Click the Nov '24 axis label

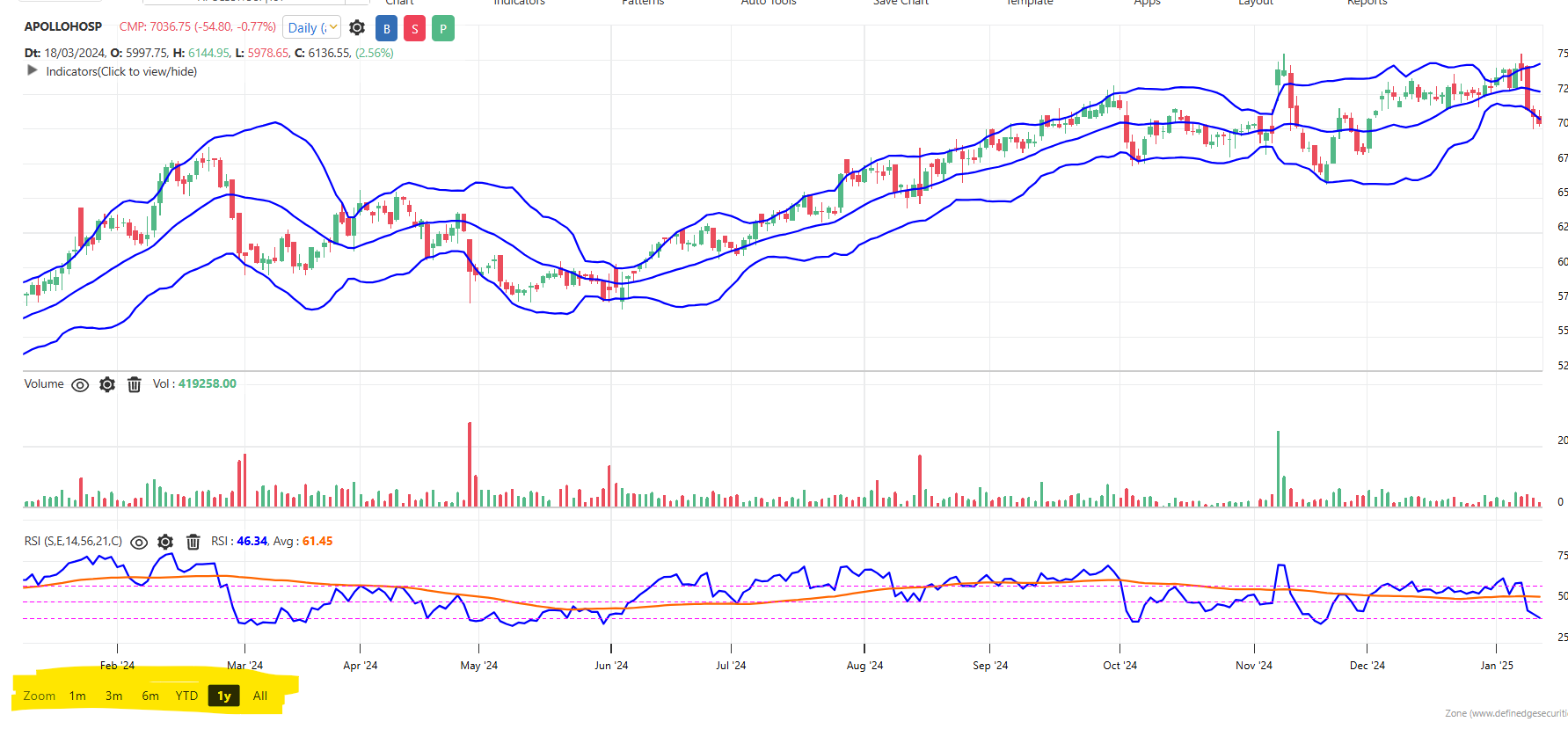1254,666
